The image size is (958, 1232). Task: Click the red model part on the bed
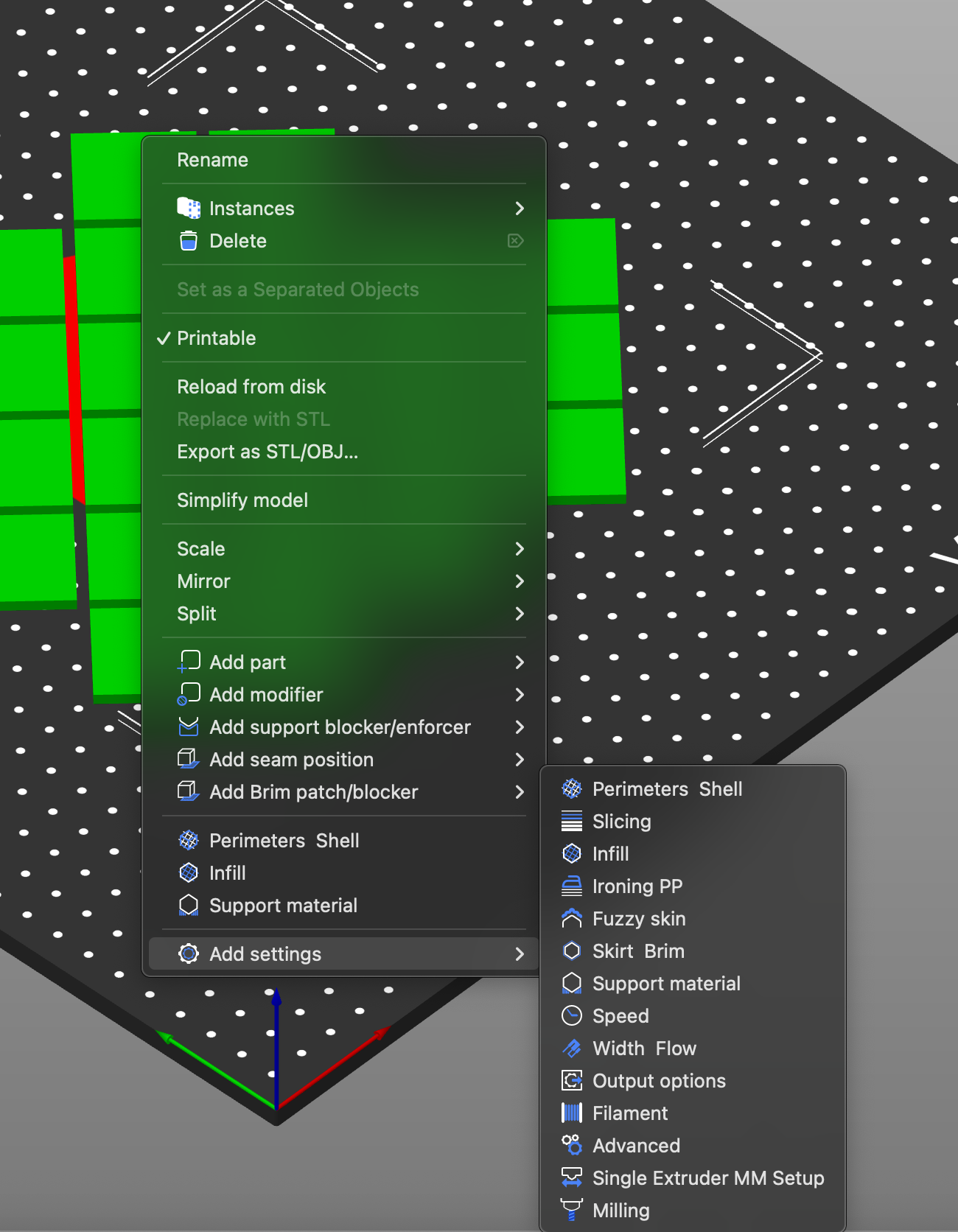point(74,379)
